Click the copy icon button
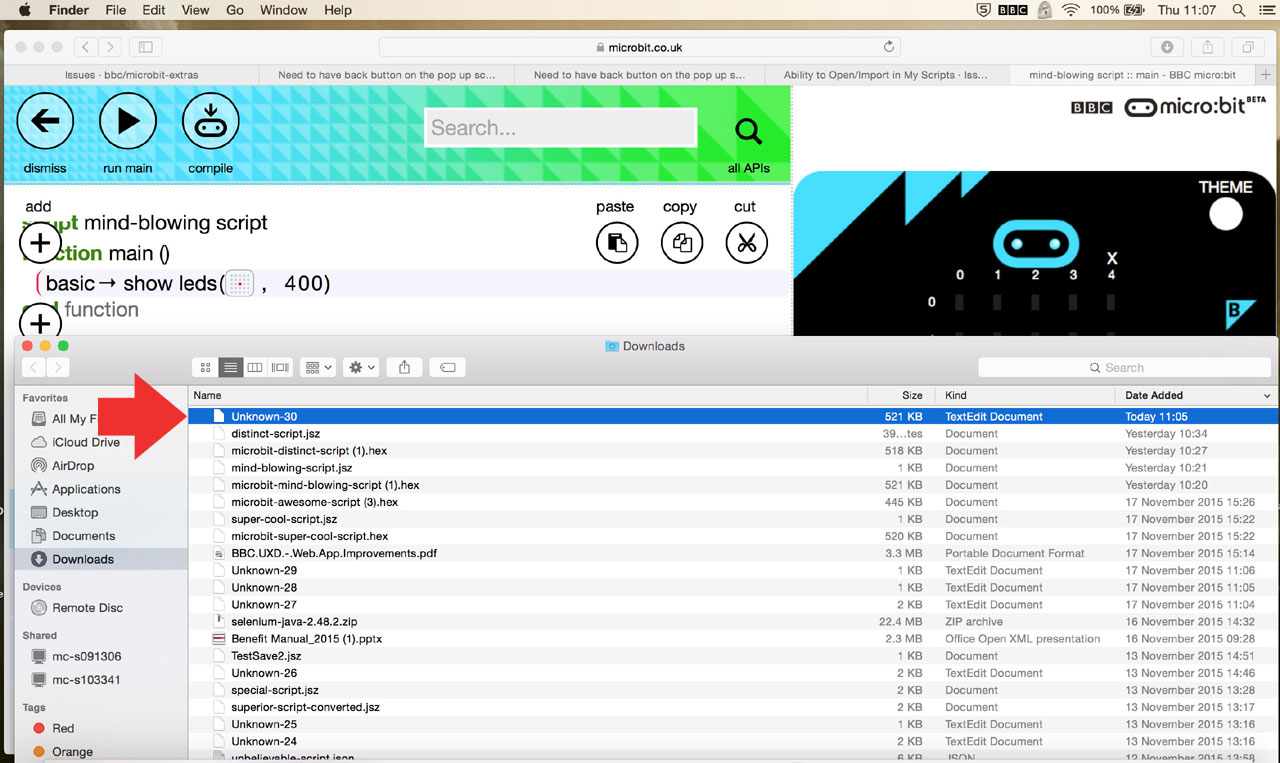This screenshot has height=763, width=1280. [681, 243]
